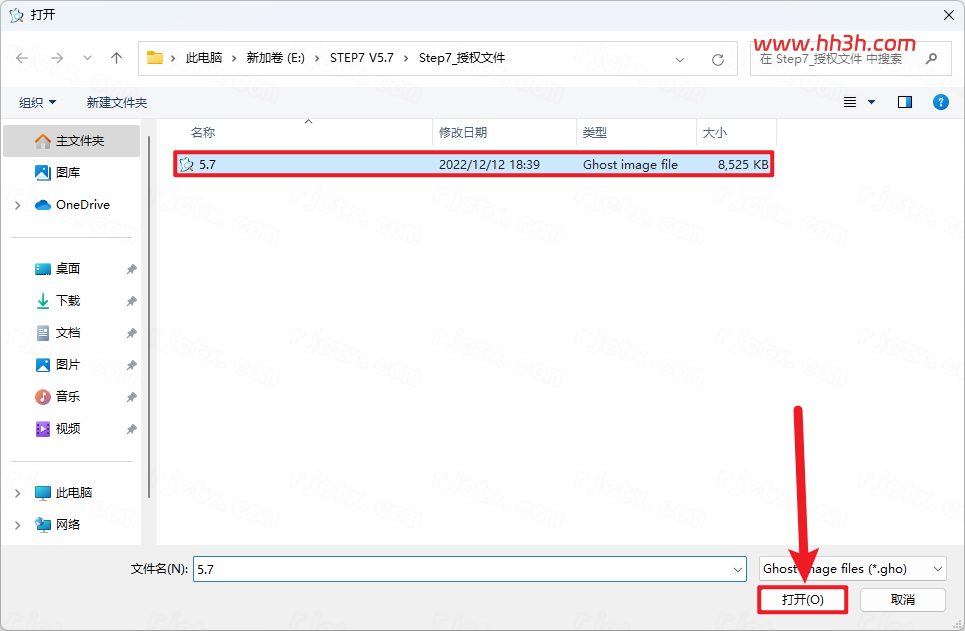Image resolution: width=965 pixels, height=631 pixels.
Task: Create a folder with 新建文件夹
Action: [x=117, y=102]
